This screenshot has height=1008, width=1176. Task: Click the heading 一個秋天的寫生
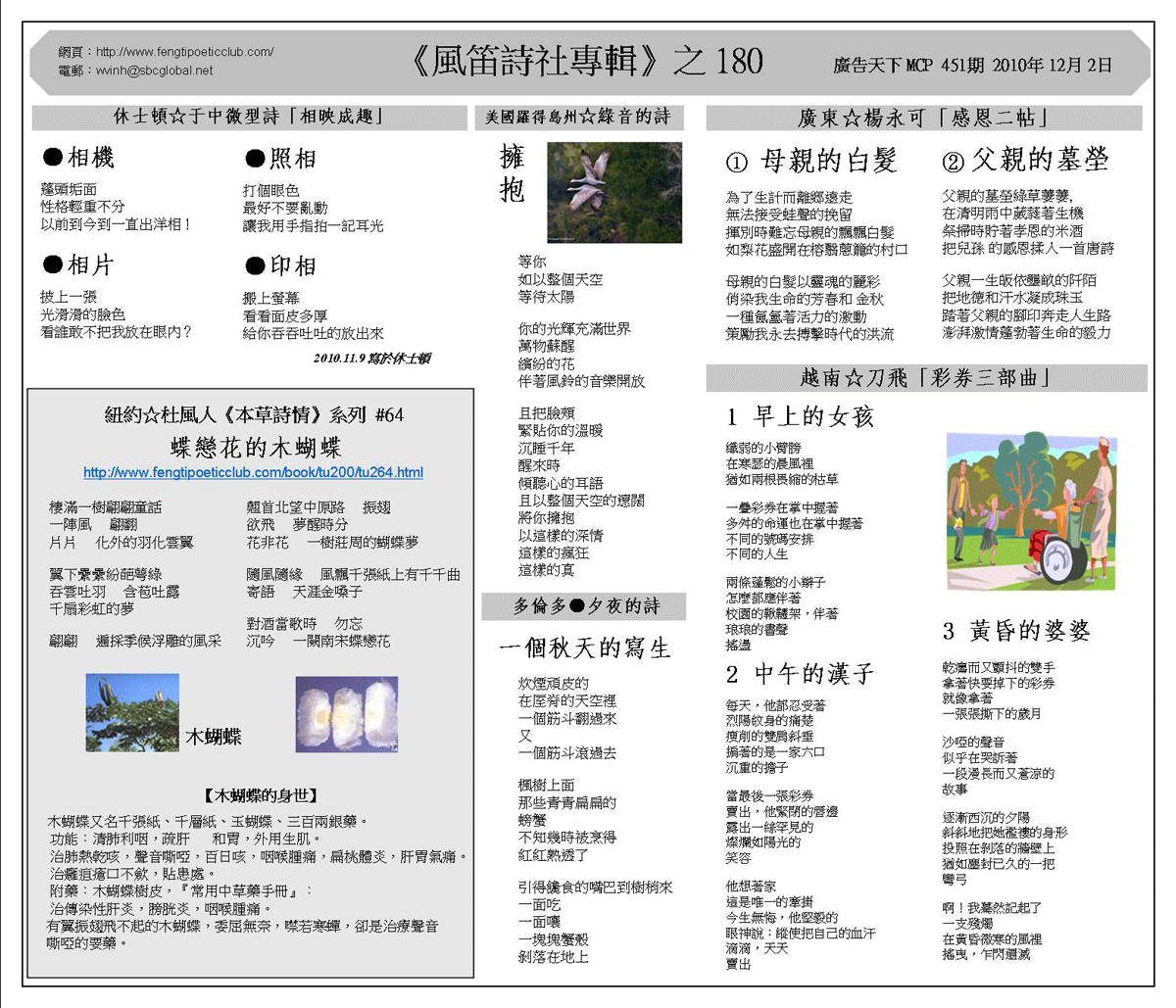[x=584, y=648]
